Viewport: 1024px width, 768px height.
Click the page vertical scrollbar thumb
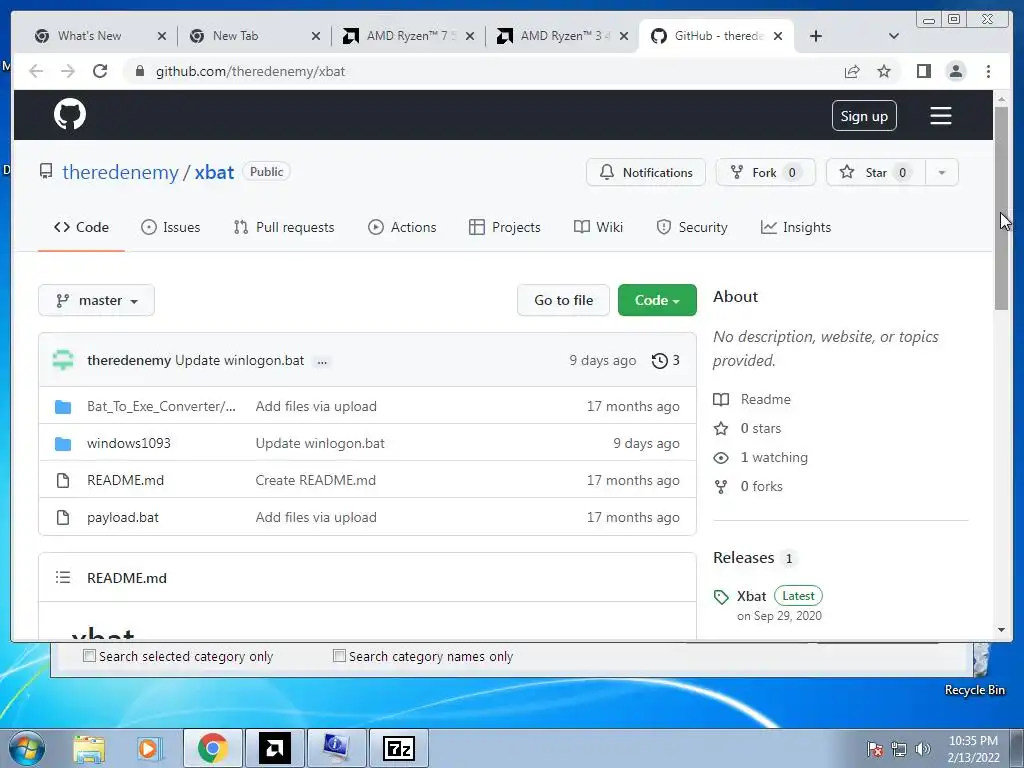(x=1002, y=208)
